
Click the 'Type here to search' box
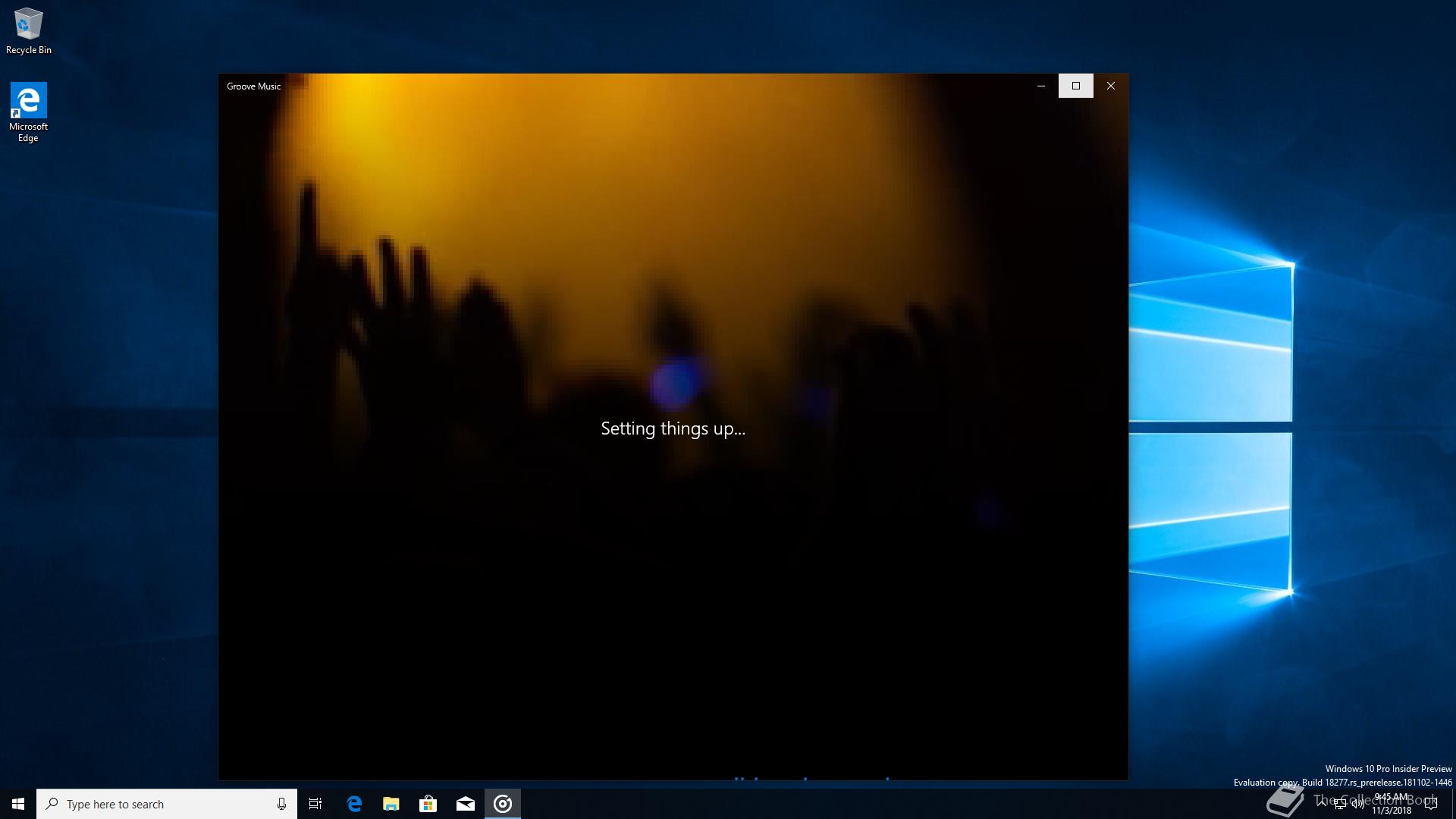pyautogui.click(x=167, y=804)
